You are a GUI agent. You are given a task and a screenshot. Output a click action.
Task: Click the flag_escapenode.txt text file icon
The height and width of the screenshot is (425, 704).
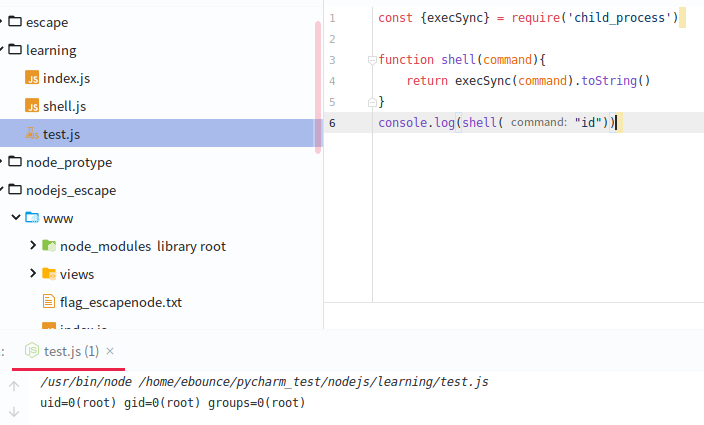click(49, 302)
